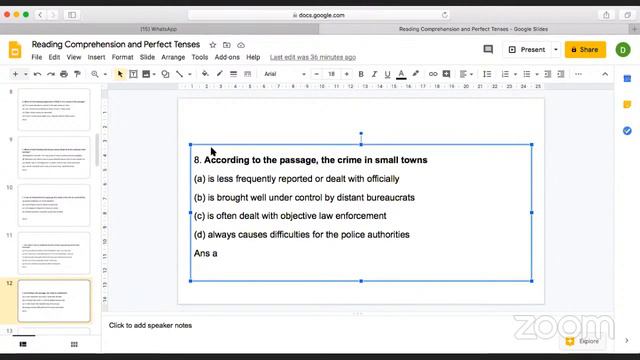Click 'Click to add speaker notes' area

[150, 325]
